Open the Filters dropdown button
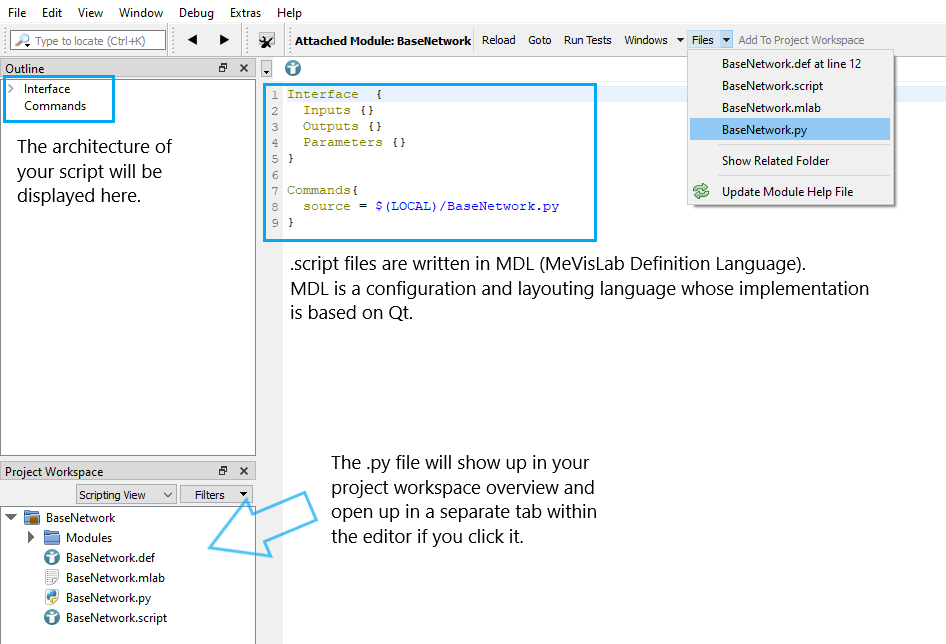The height and width of the screenshot is (644, 946). coord(216,494)
